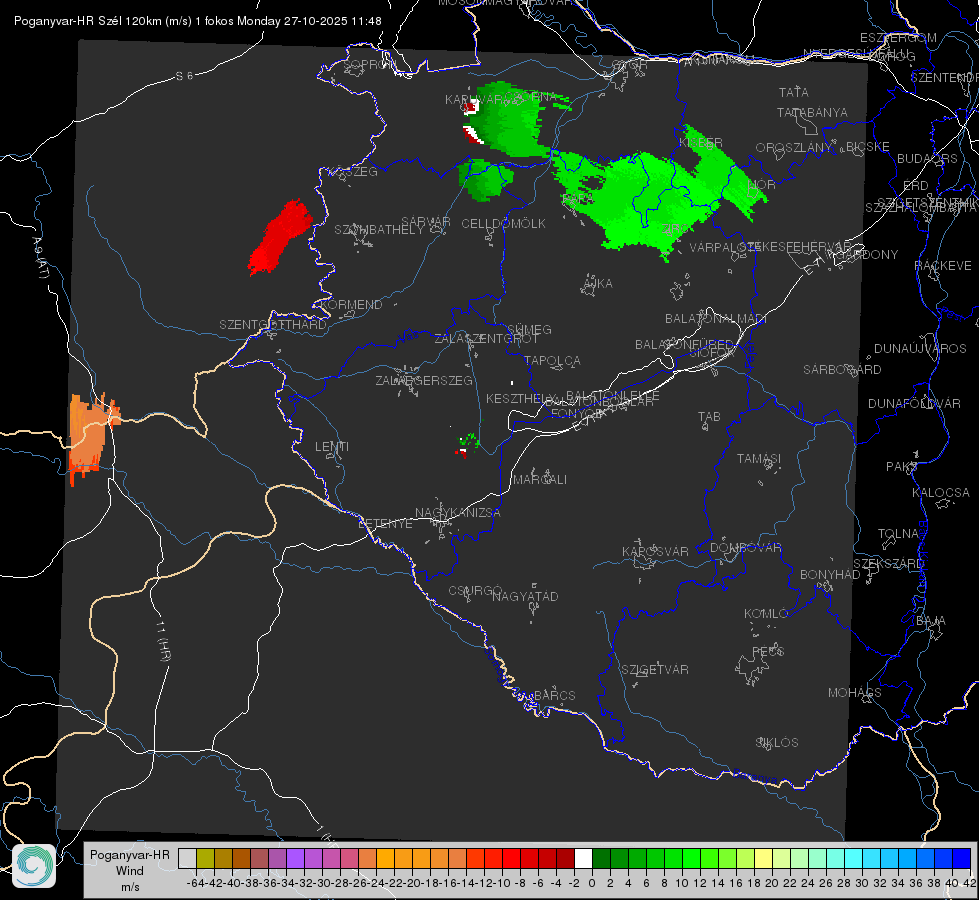Select the TOLNA label
979x900 pixels.
coord(898,534)
